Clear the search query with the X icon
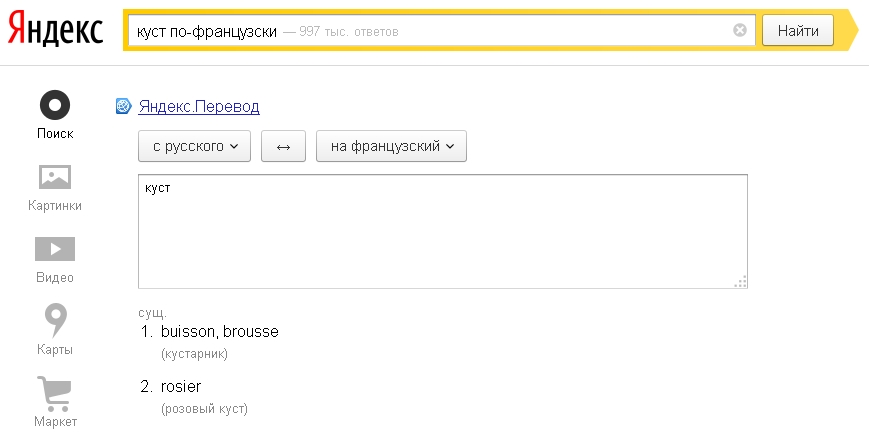This screenshot has width=869, height=439. [740, 30]
